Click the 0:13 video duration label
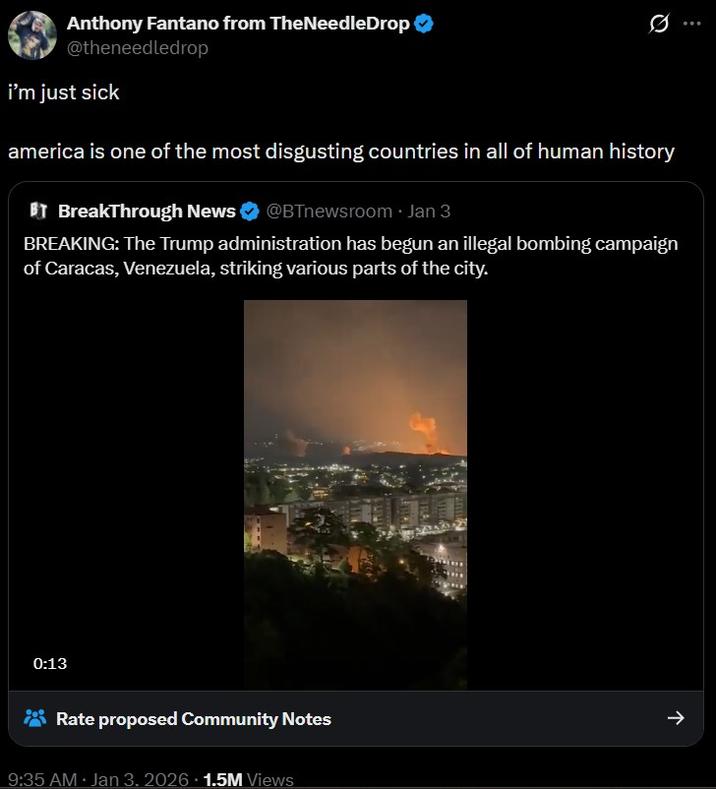This screenshot has width=716, height=789. (50, 663)
